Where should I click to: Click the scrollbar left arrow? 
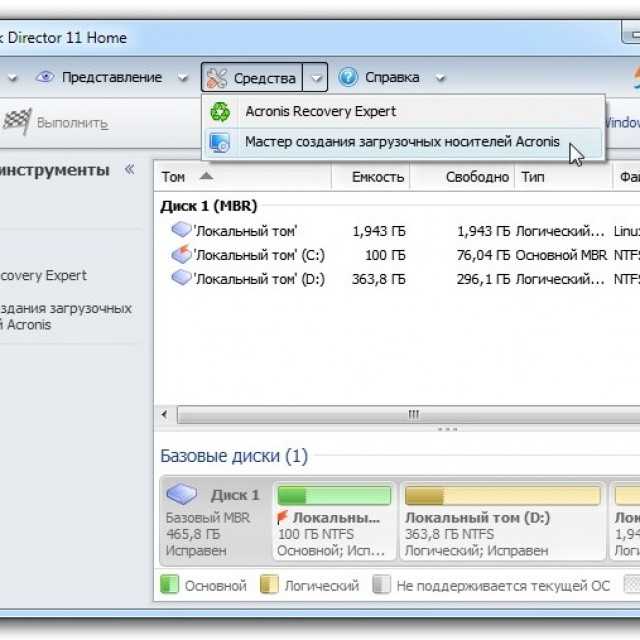(164, 415)
